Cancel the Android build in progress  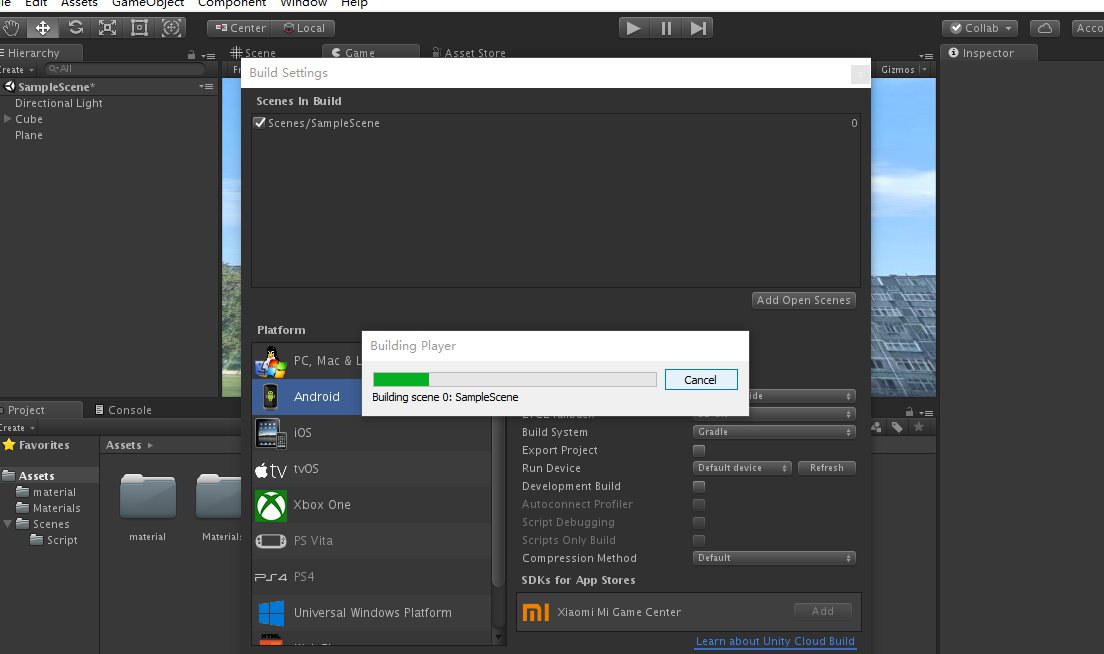[x=701, y=379]
